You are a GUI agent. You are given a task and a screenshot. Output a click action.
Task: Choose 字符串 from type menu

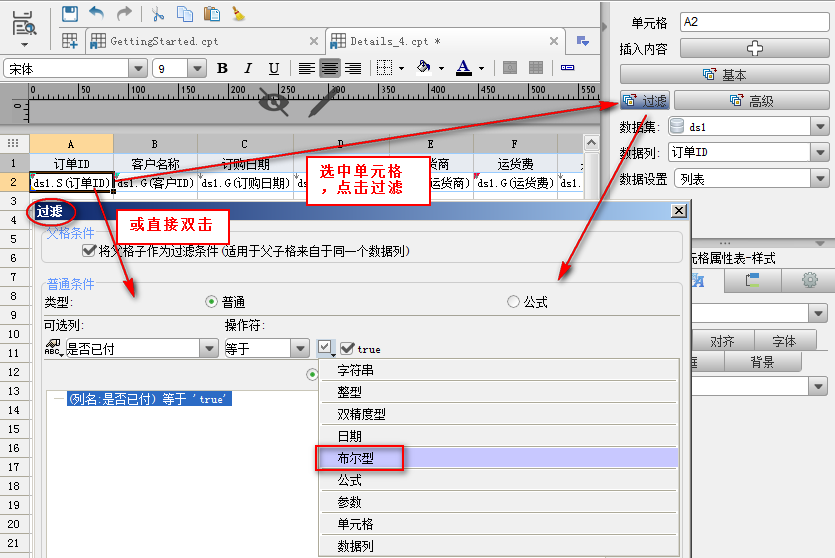coord(499,370)
